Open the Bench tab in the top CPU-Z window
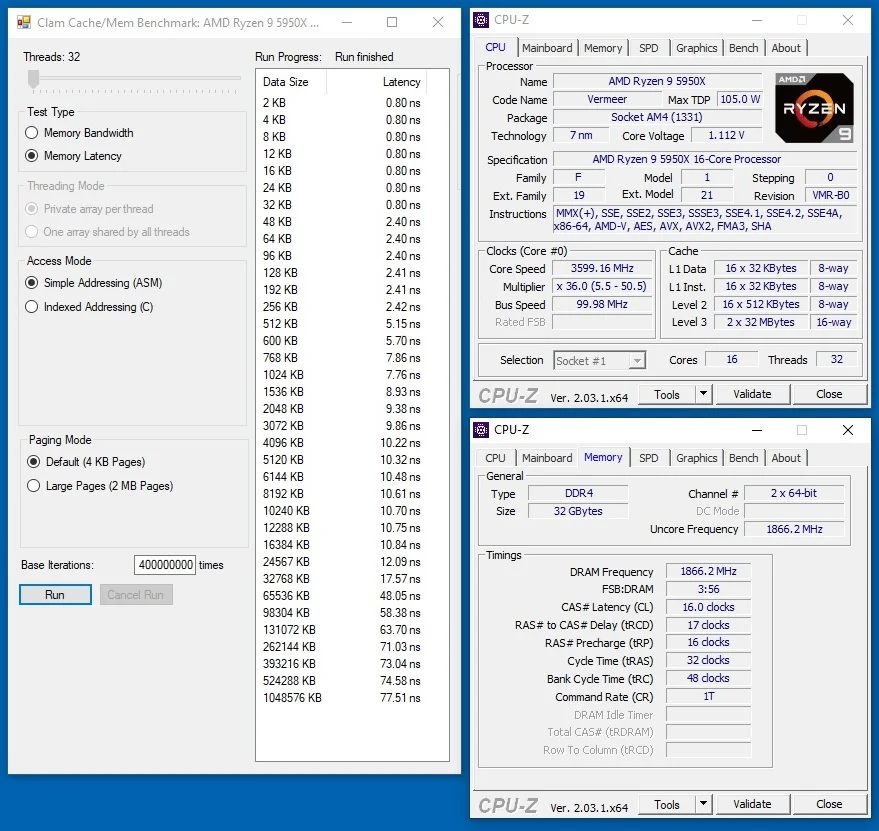The image size is (879, 831). pyautogui.click(x=743, y=48)
